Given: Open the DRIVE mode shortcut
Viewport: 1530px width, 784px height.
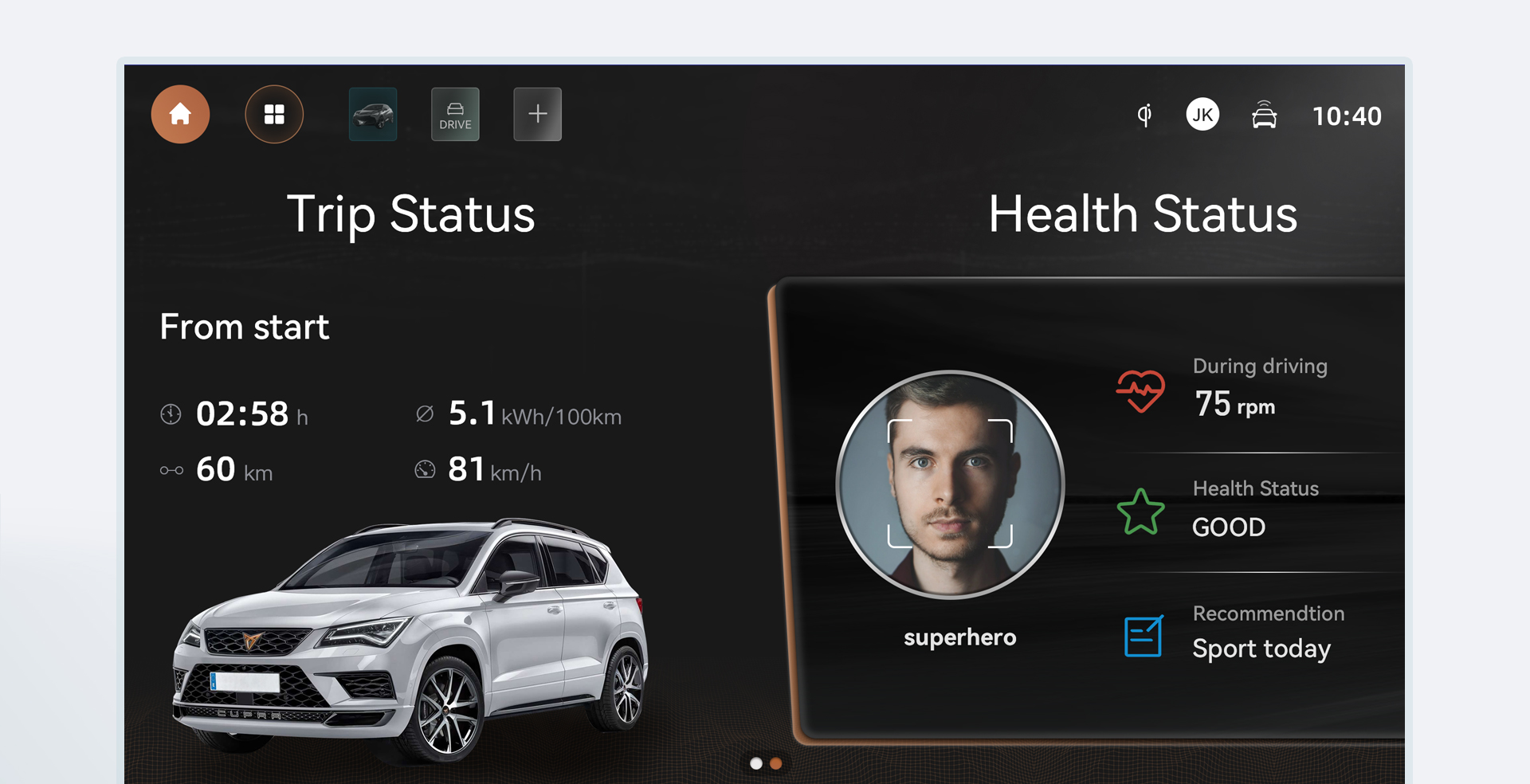Looking at the screenshot, I should pos(455,114).
